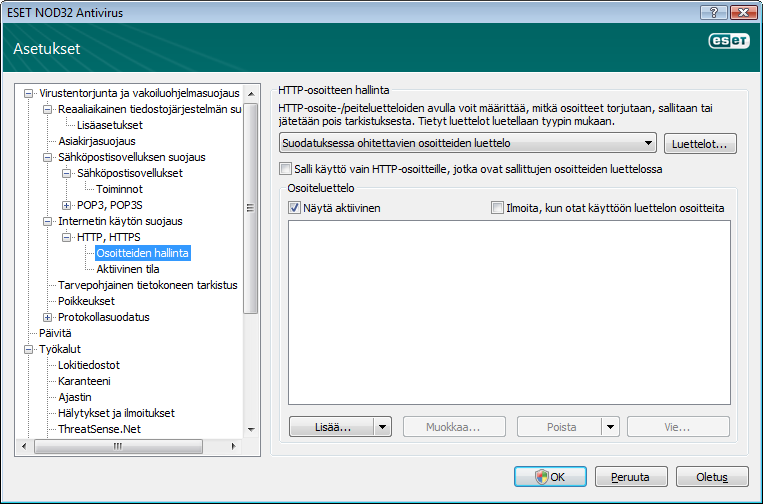Uncheck the Näytä aktiivinen checkbox

tap(294, 208)
